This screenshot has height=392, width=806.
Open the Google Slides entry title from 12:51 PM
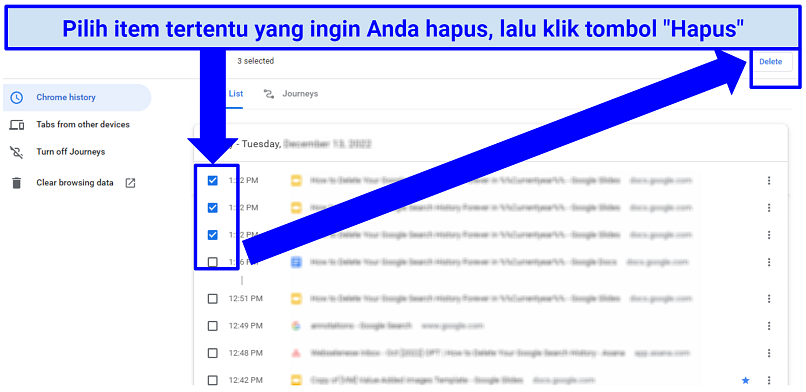point(465,298)
